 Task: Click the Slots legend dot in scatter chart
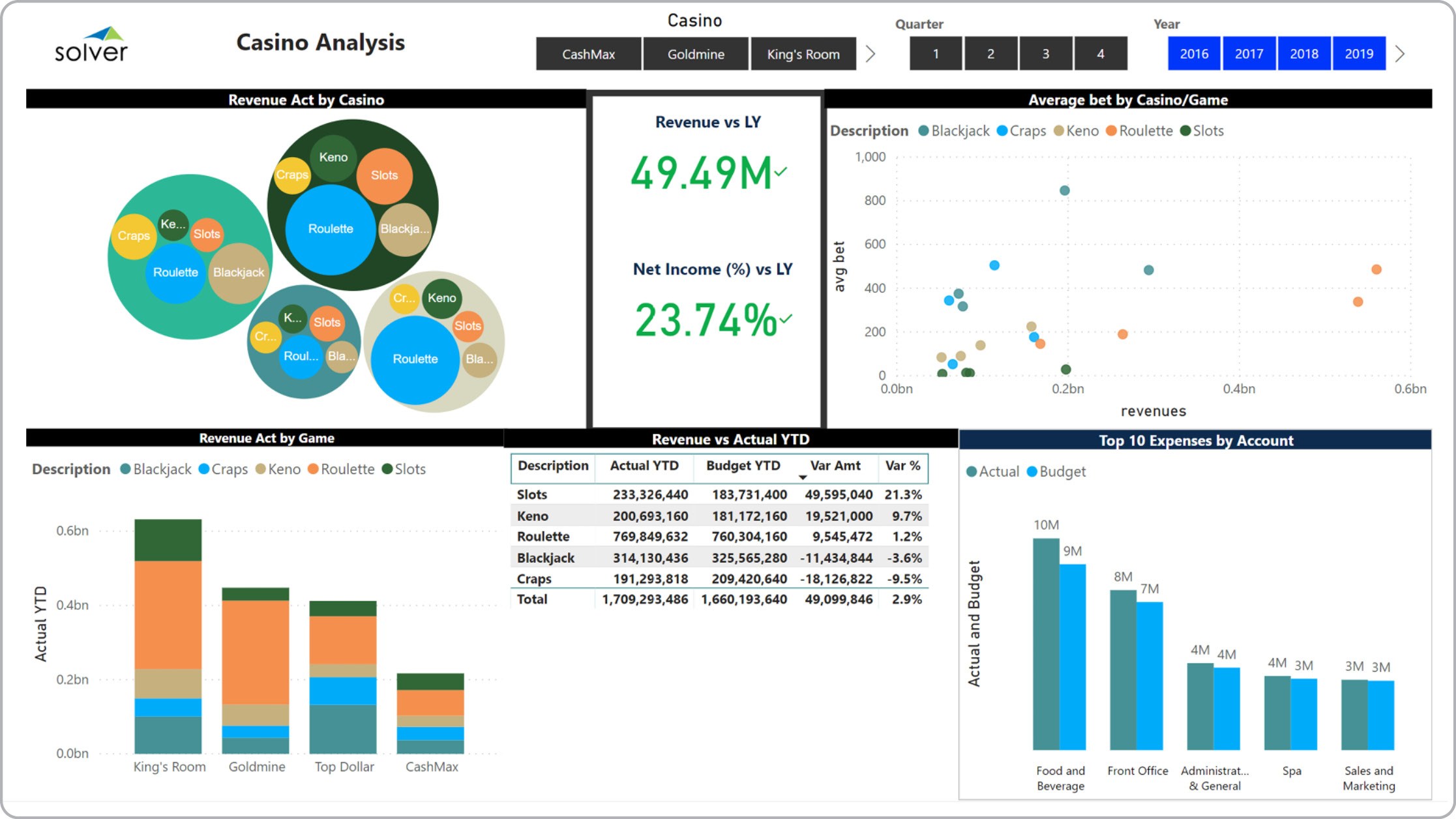pos(1185,131)
